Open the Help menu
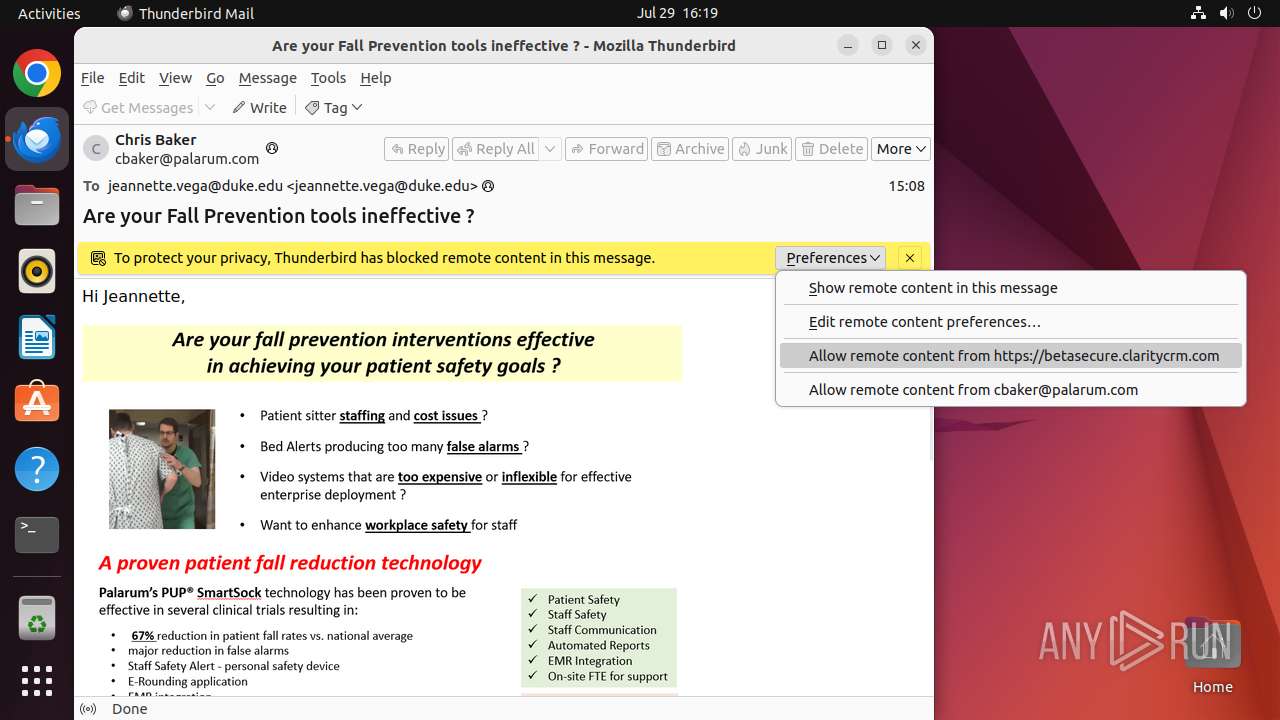This screenshot has width=1280, height=720. pyautogui.click(x=375, y=78)
